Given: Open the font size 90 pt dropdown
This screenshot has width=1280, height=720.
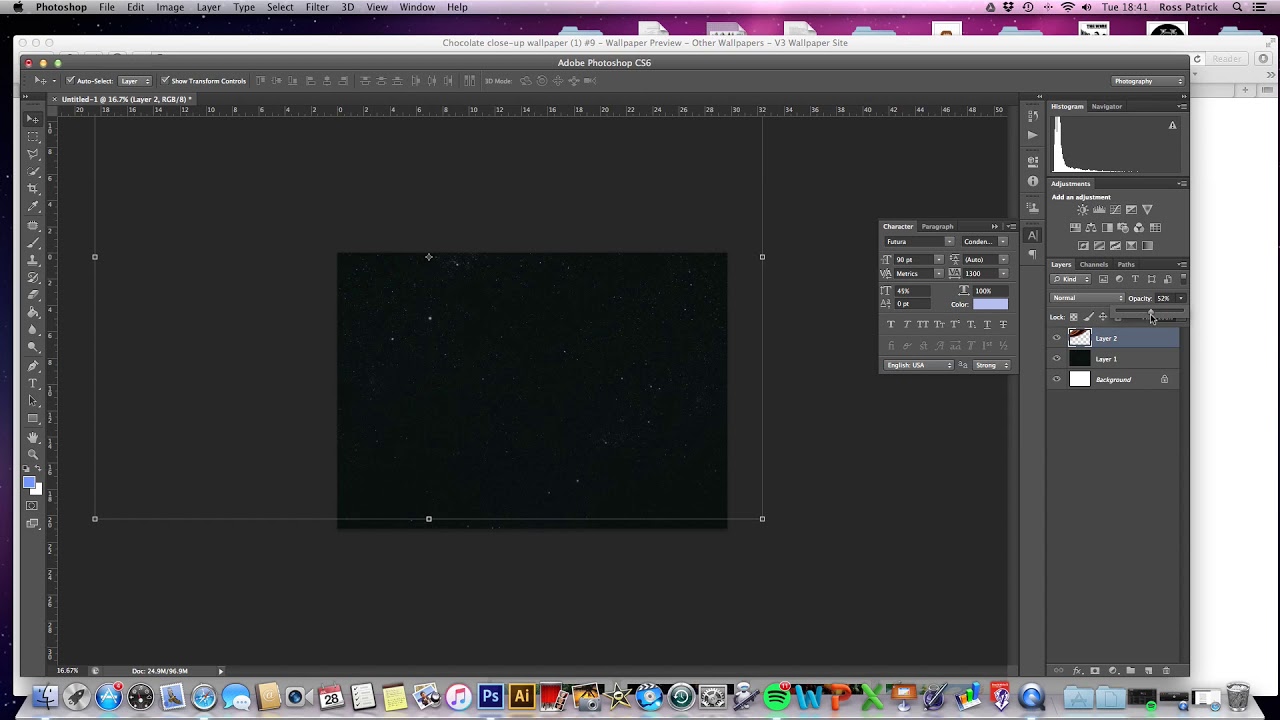Looking at the screenshot, I should 938,259.
